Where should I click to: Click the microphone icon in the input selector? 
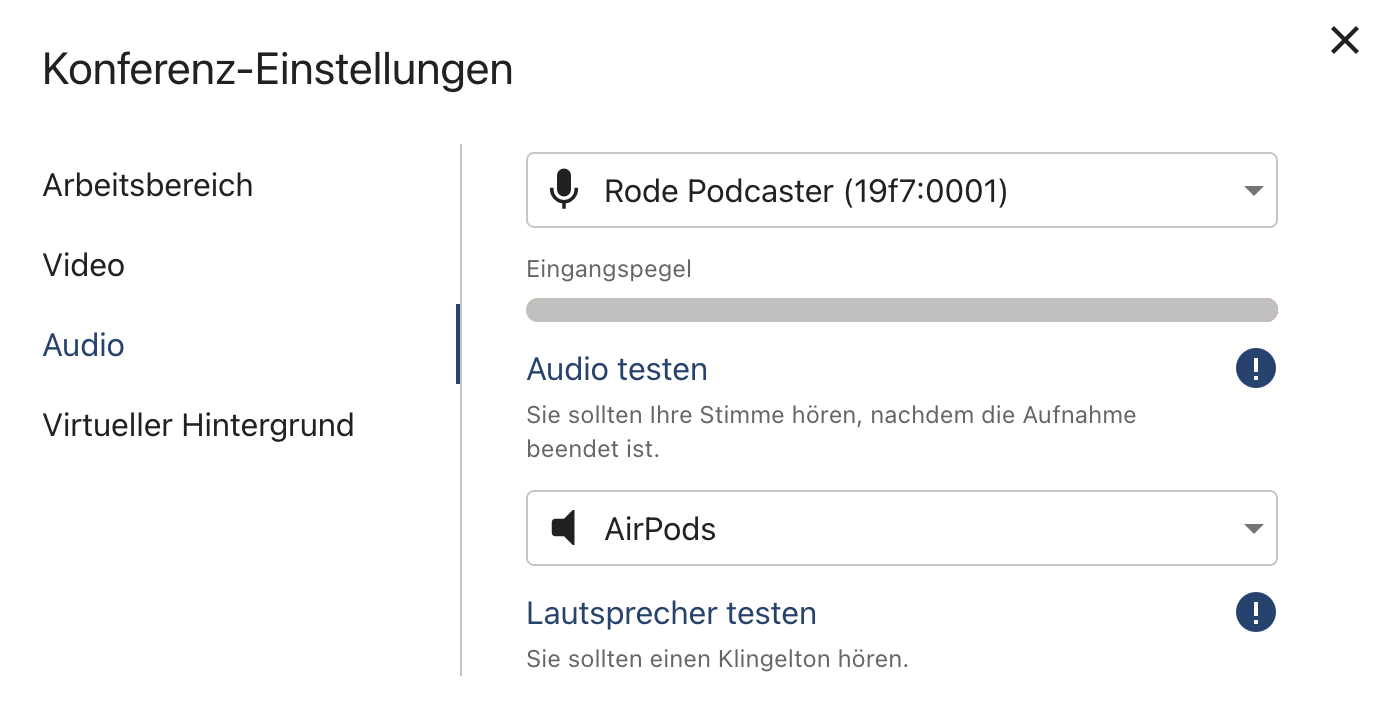pyautogui.click(x=565, y=190)
